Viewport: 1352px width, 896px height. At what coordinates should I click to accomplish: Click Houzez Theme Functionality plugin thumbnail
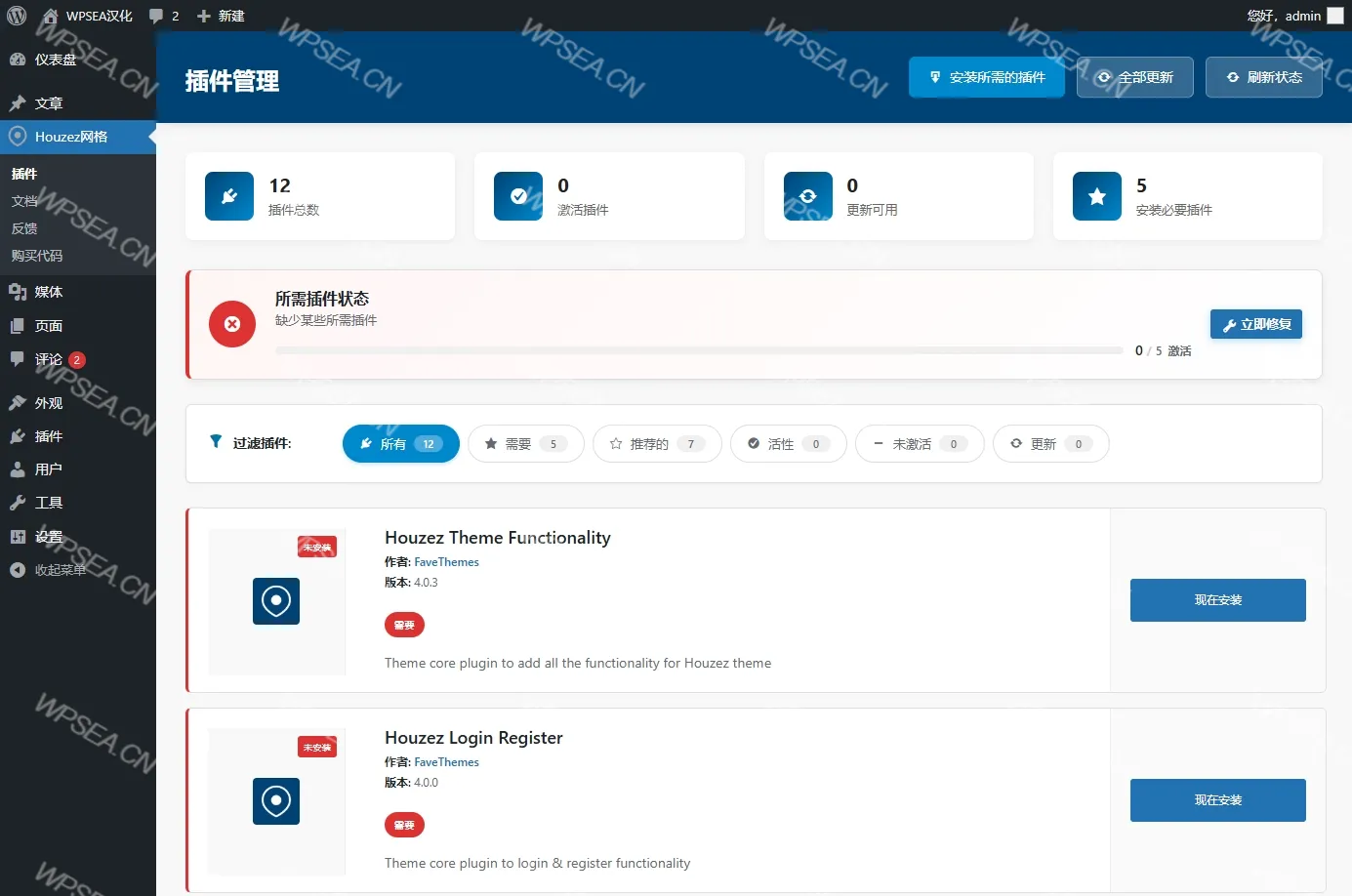pyautogui.click(x=276, y=601)
